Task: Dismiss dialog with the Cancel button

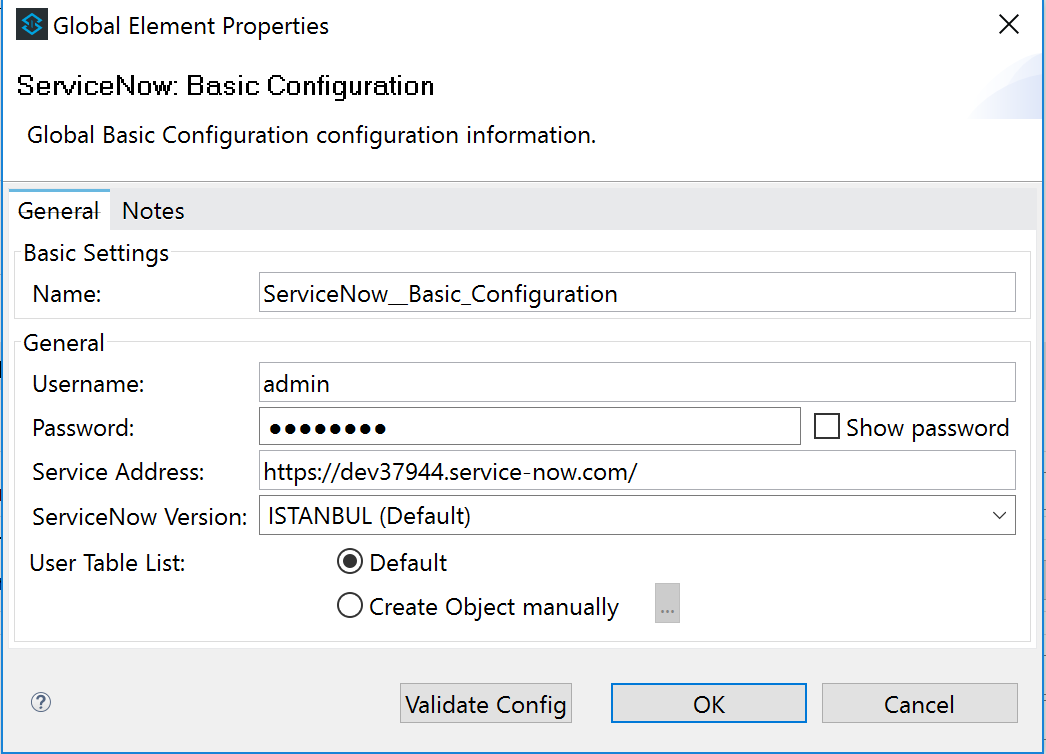Action: pos(919,704)
